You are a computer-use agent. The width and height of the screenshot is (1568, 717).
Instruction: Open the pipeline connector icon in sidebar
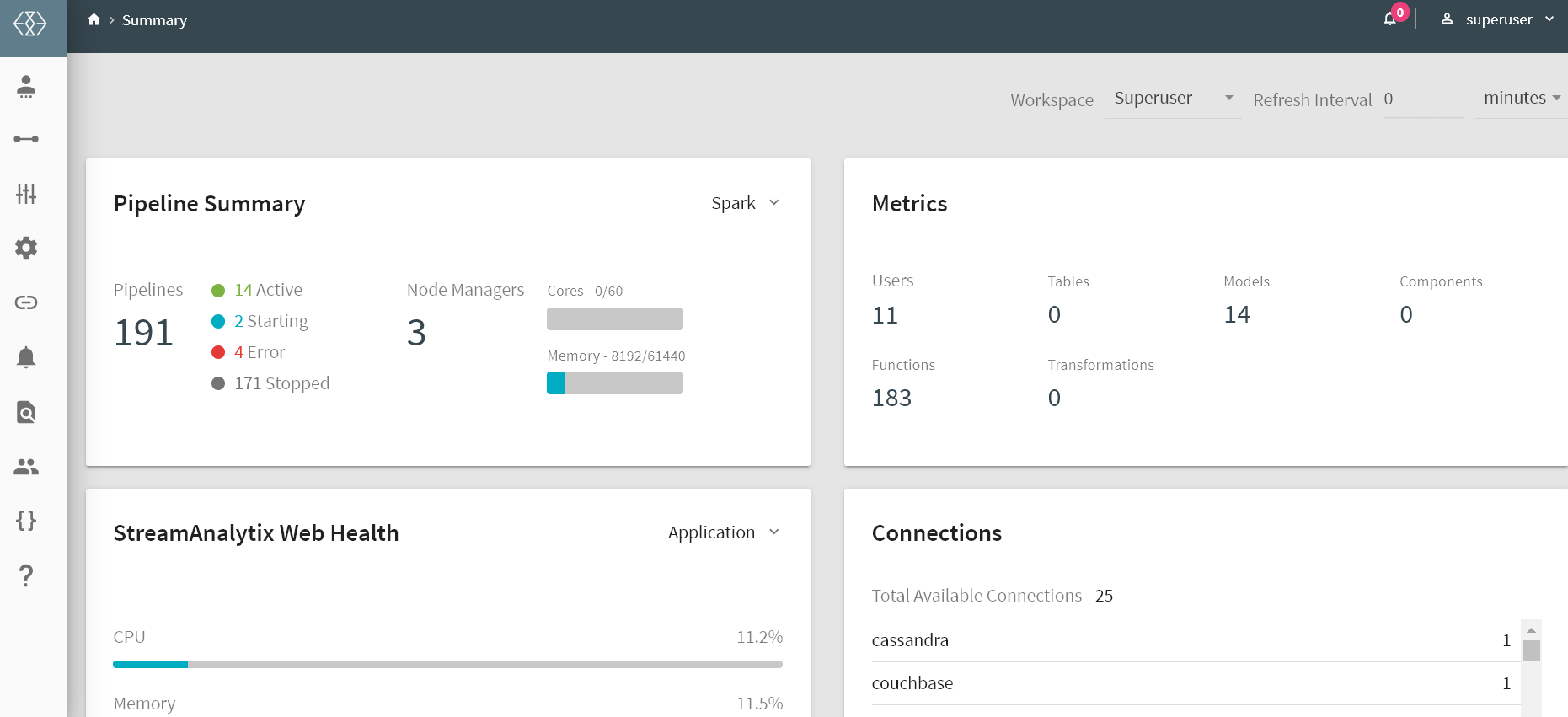point(26,139)
